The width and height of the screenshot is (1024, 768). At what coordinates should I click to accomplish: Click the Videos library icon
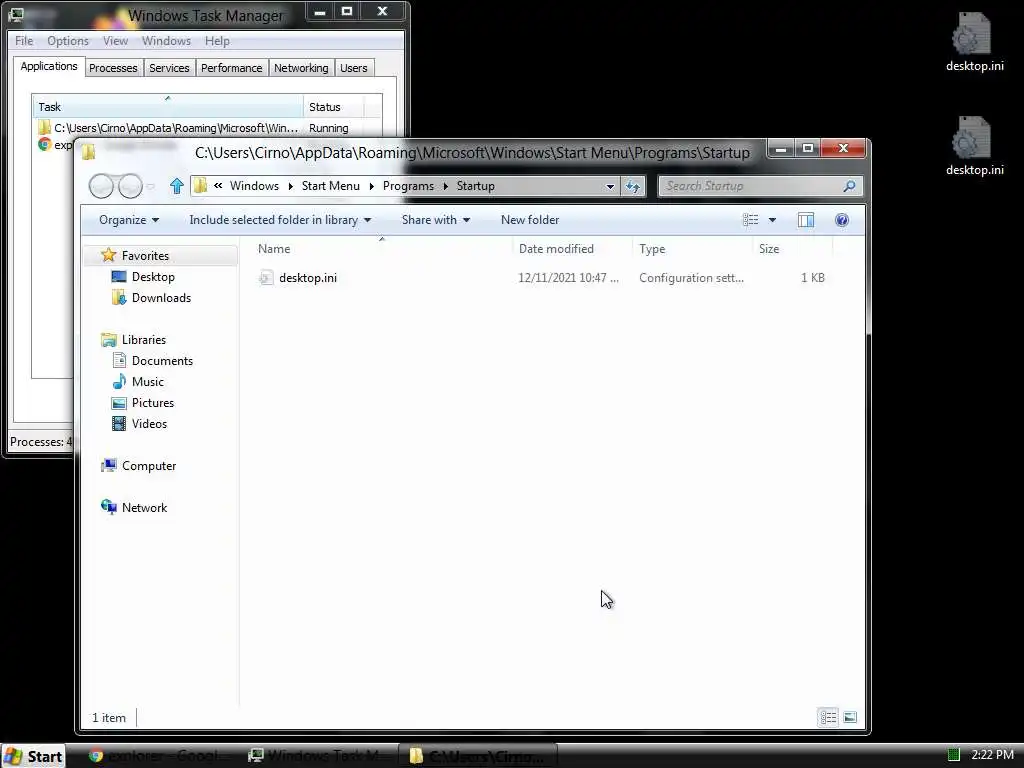click(119, 424)
